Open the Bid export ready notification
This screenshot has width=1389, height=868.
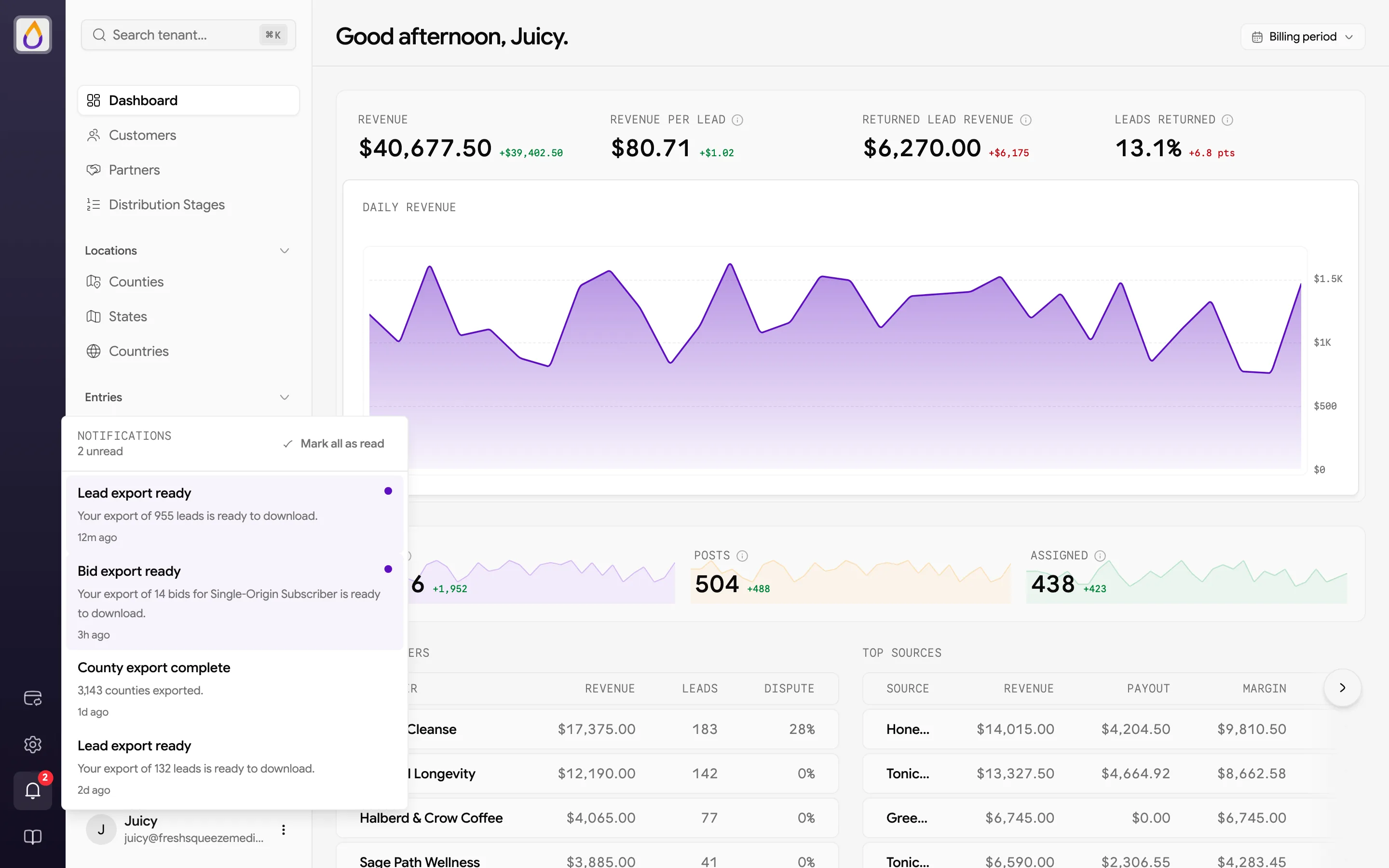pos(234,602)
